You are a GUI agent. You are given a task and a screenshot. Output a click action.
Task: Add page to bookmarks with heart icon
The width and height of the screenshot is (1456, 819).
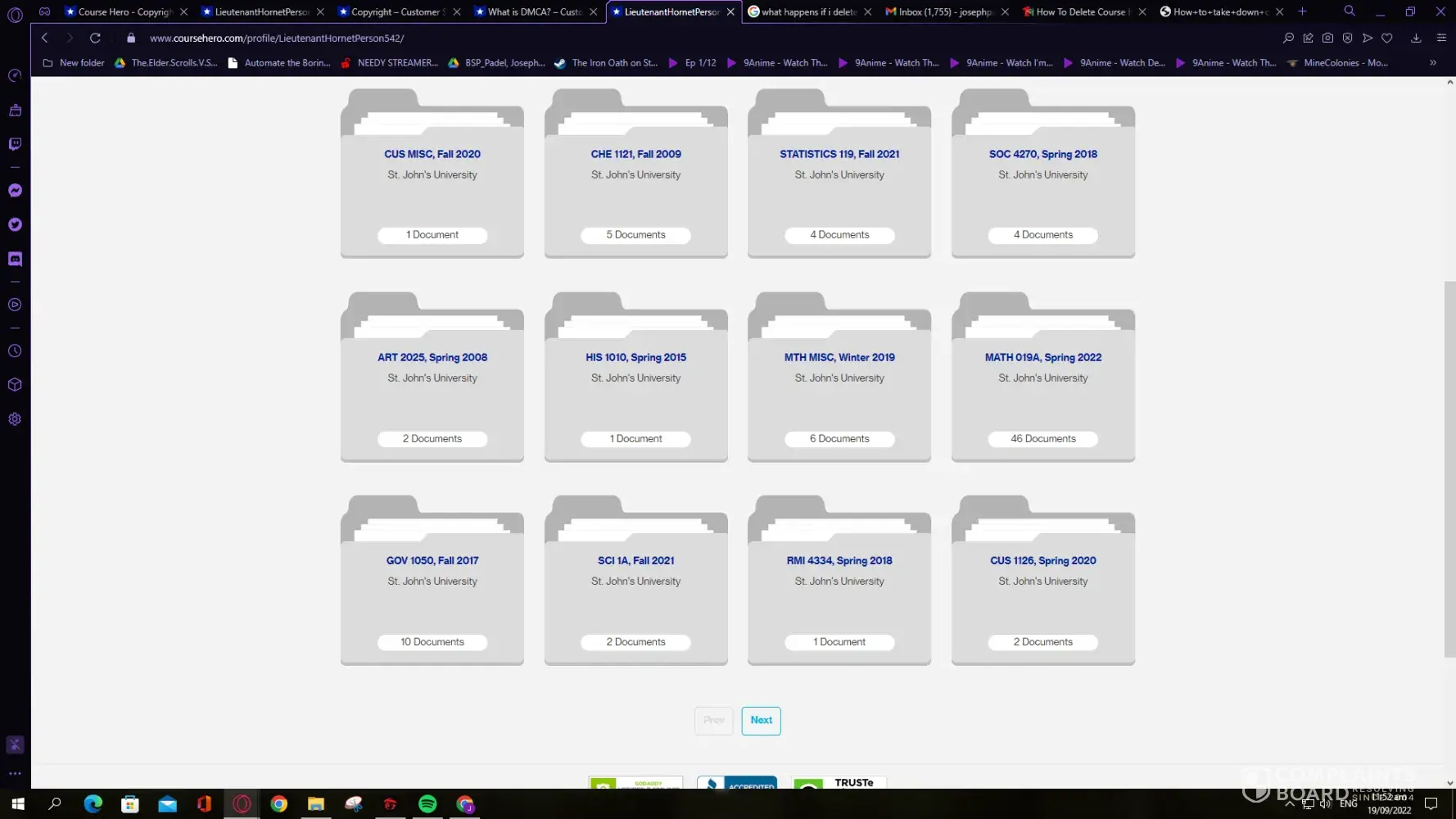1386,38
